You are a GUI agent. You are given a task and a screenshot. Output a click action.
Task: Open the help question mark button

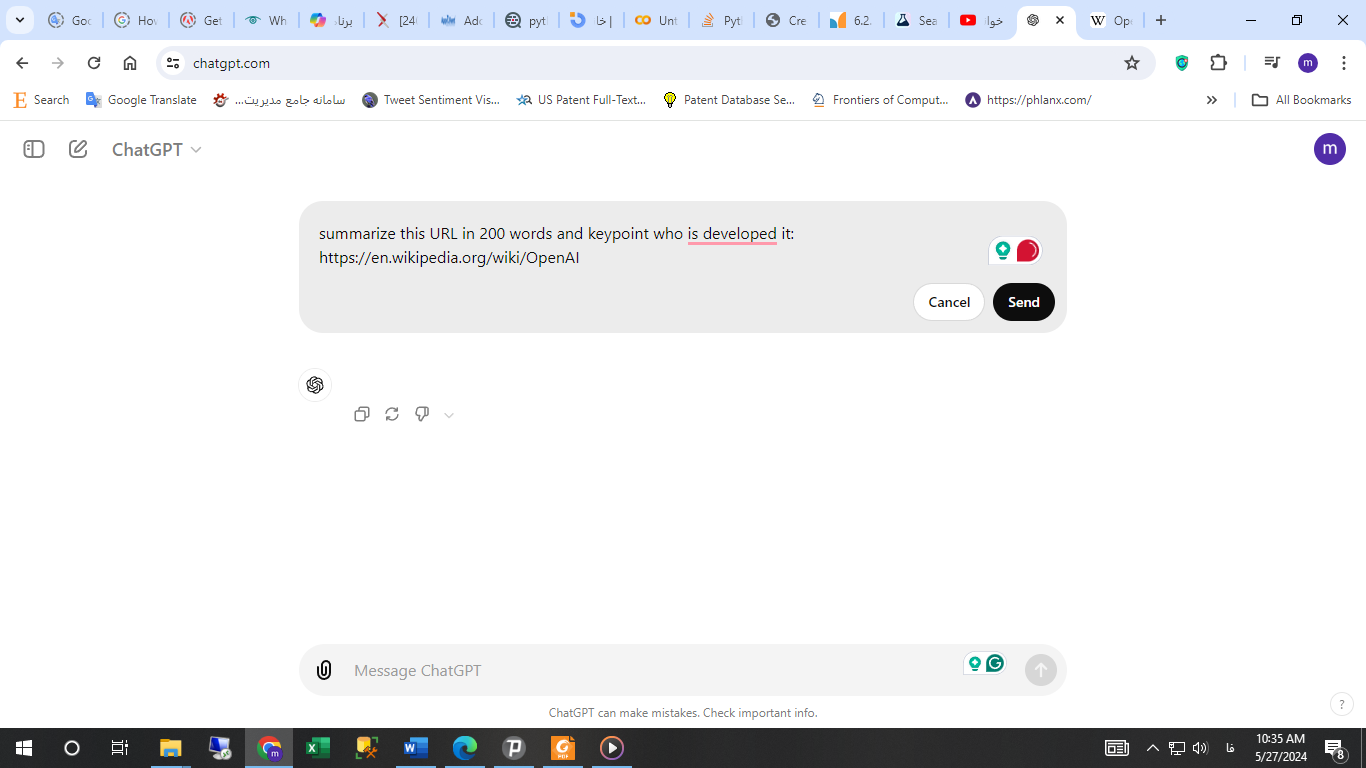(x=1342, y=704)
